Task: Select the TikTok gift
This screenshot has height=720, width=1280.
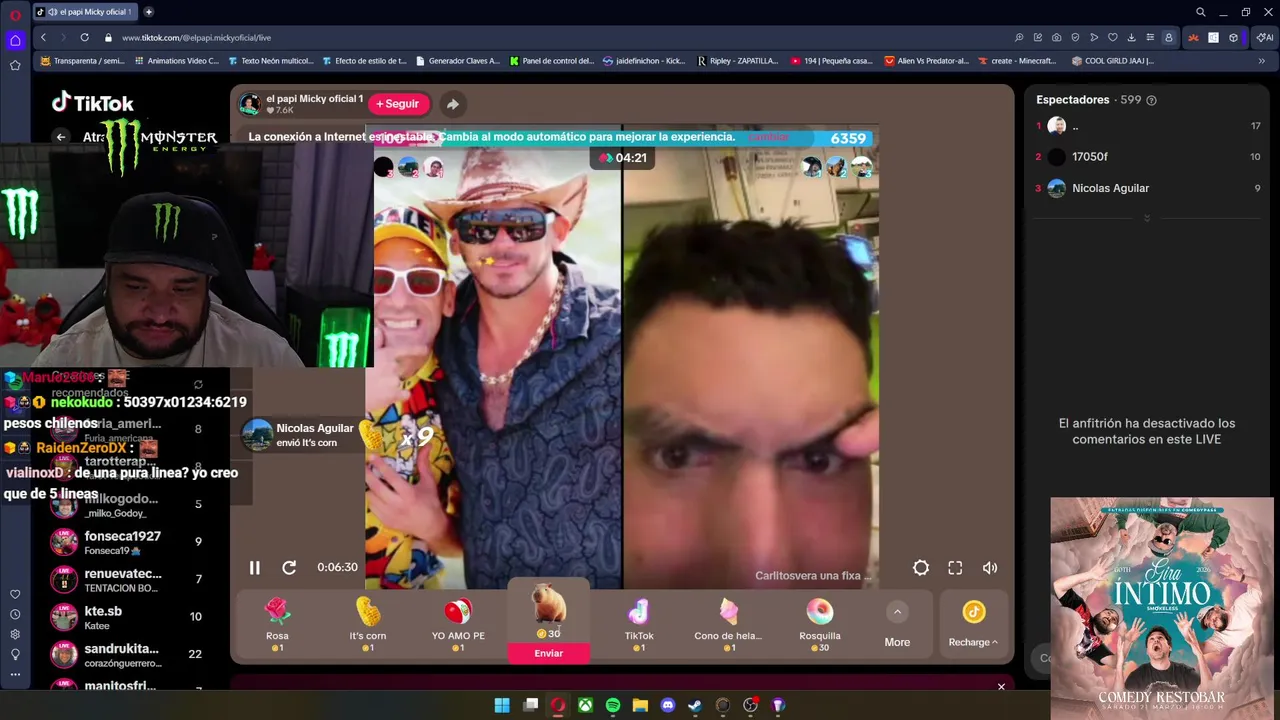Action: (639, 624)
